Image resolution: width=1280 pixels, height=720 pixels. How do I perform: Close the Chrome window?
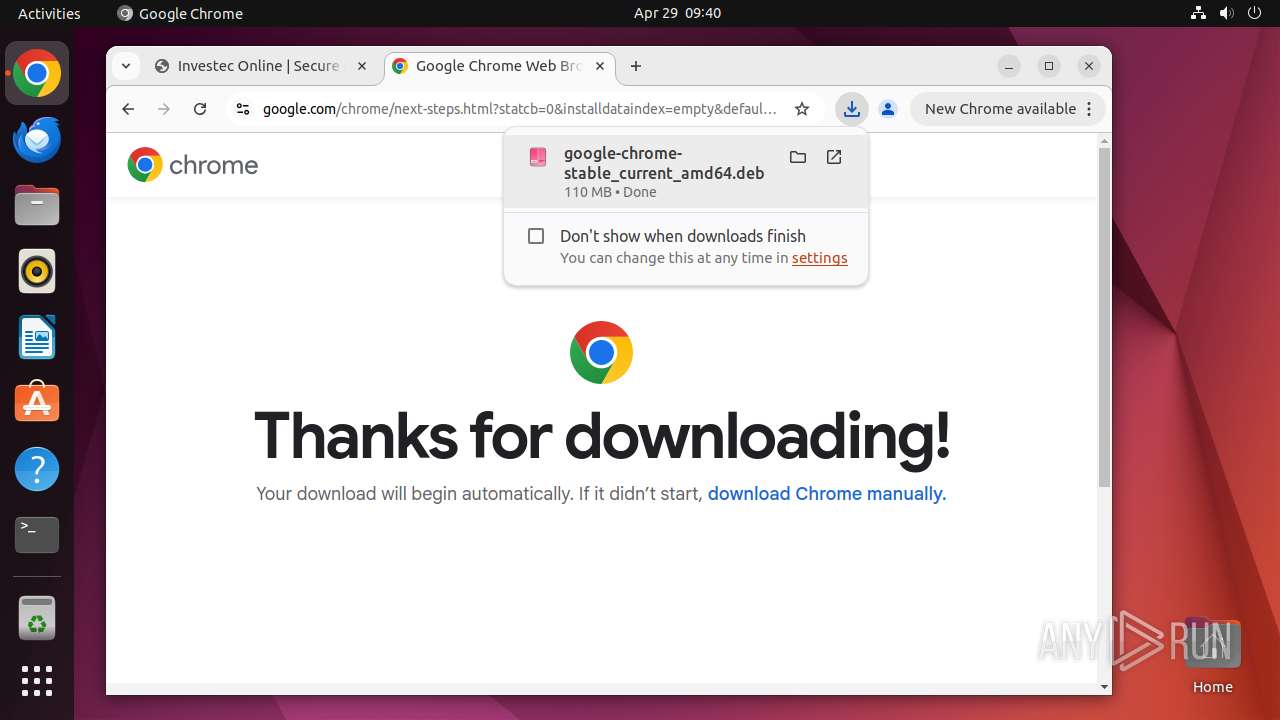click(1089, 66)
